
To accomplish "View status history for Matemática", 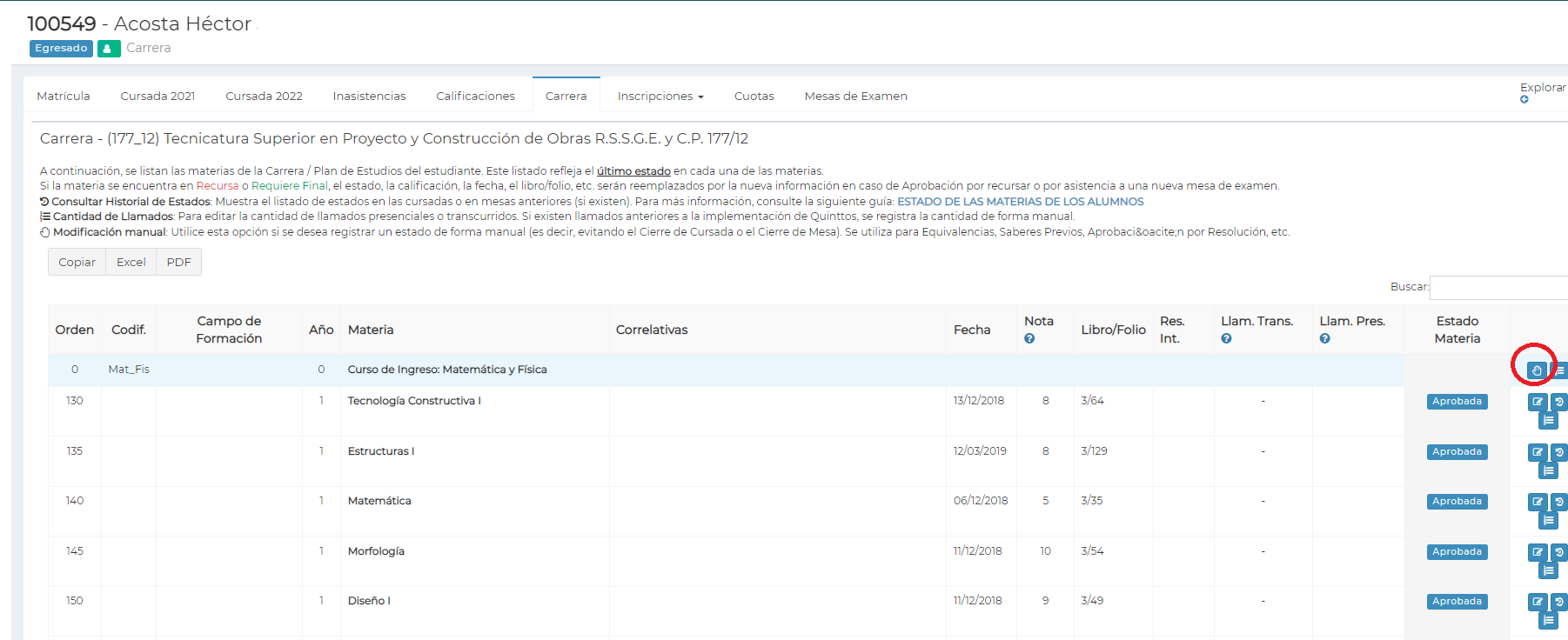I will pos(1559,502).
